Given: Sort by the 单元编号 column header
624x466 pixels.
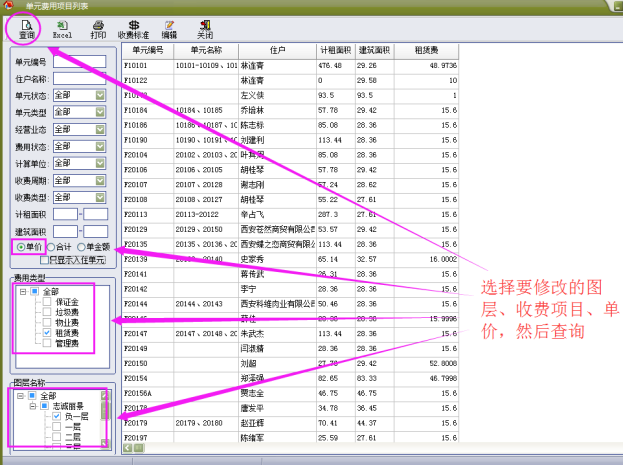Looking at the screenshot, I should click(x=148, y=51).
